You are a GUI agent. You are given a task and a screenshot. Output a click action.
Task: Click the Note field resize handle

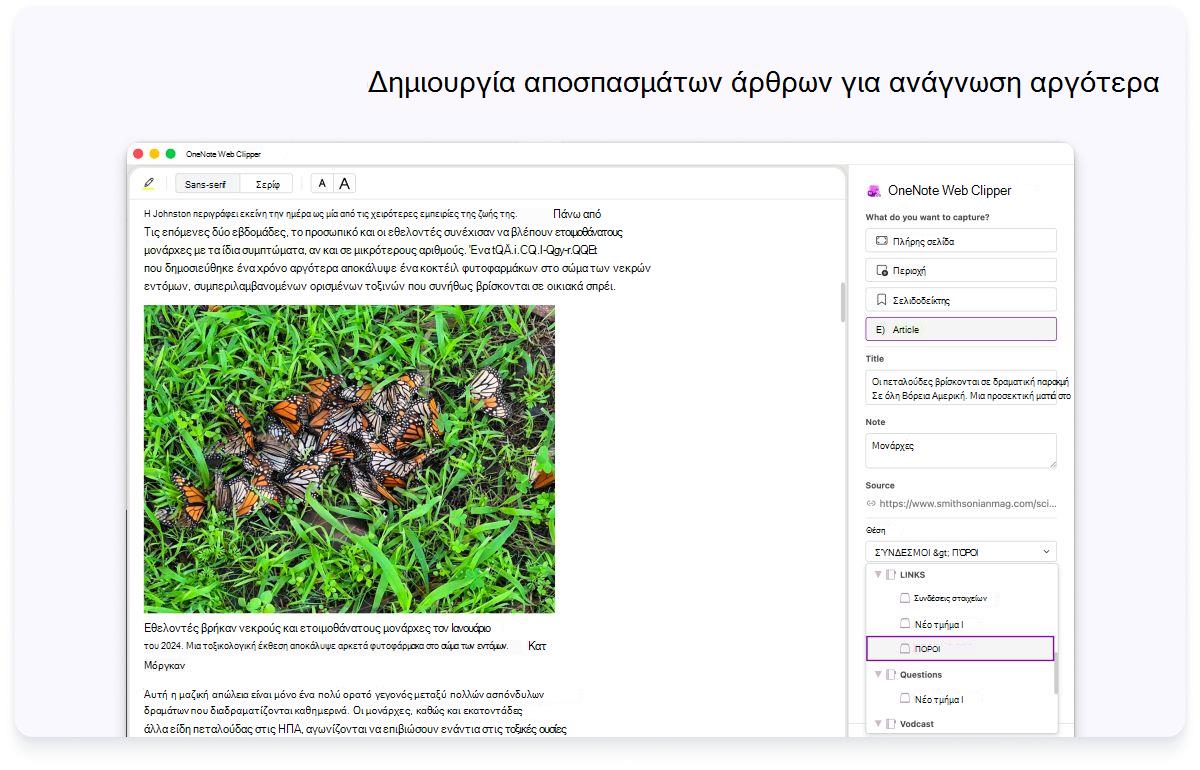click(x=1051, y=463)
